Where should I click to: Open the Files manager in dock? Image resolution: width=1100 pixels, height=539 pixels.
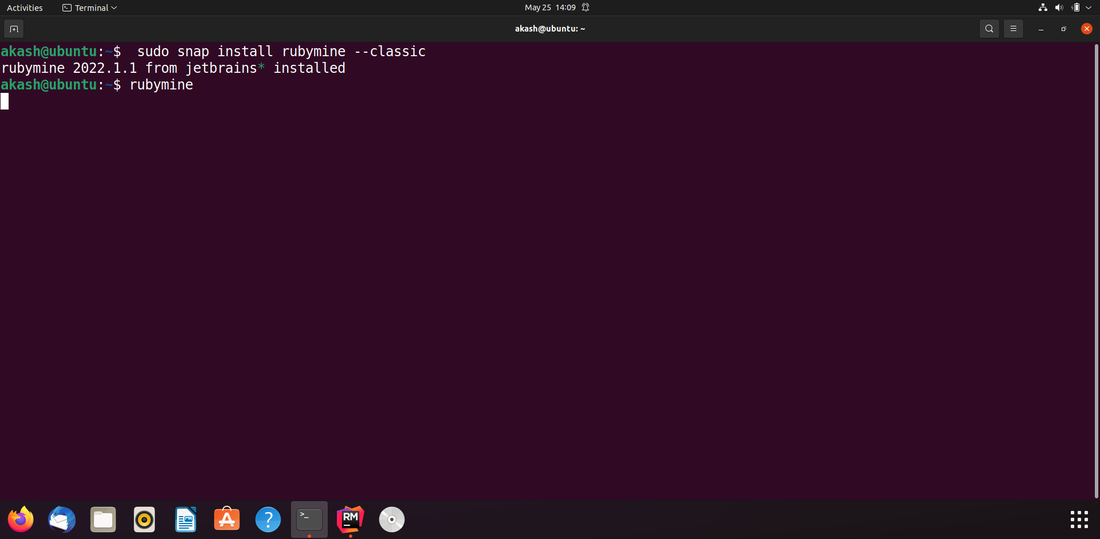103,519
